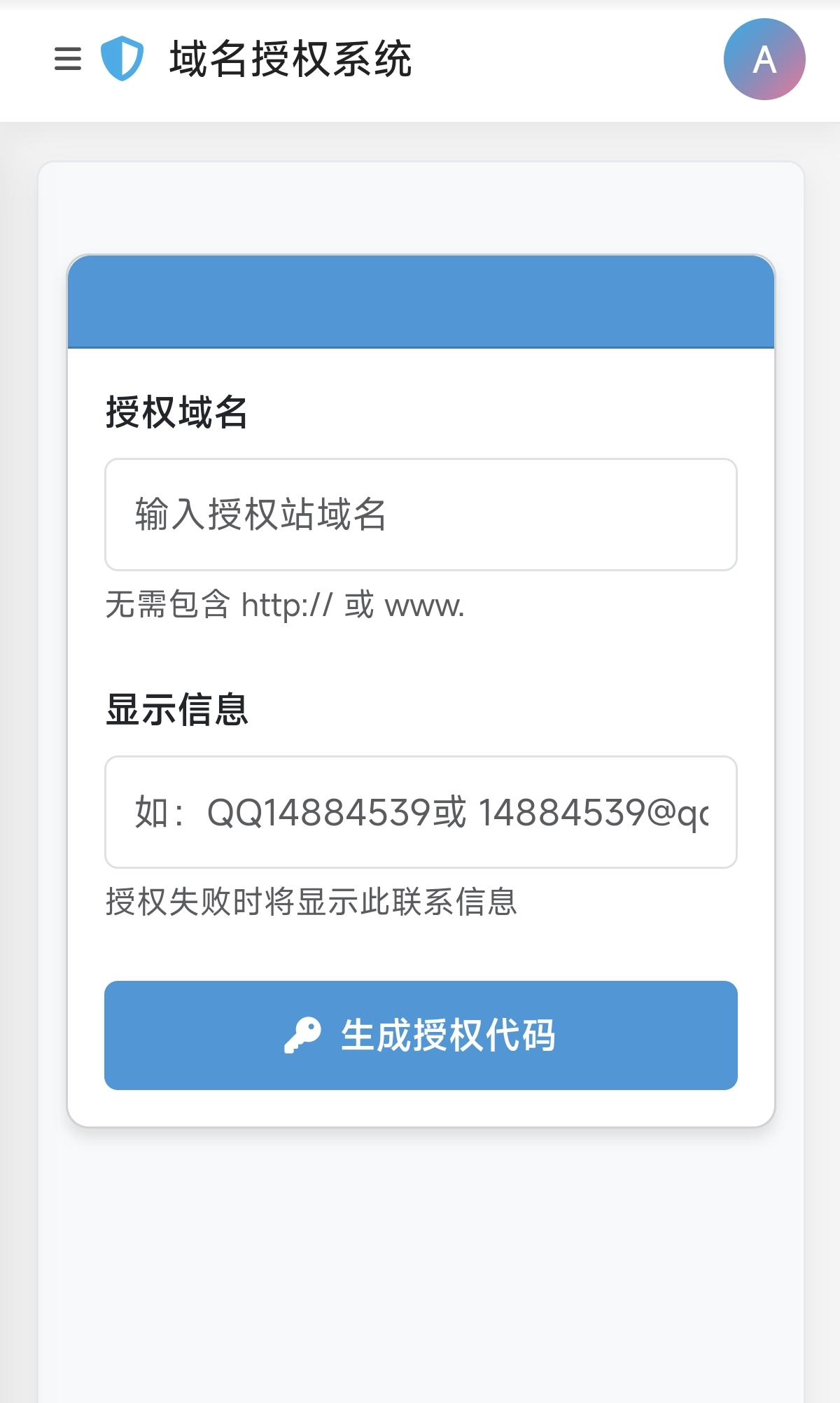Image resolution: width=840 pixels, height=1403 pixels.
Task: Click the 授权域名 field label
Action: 177,412
